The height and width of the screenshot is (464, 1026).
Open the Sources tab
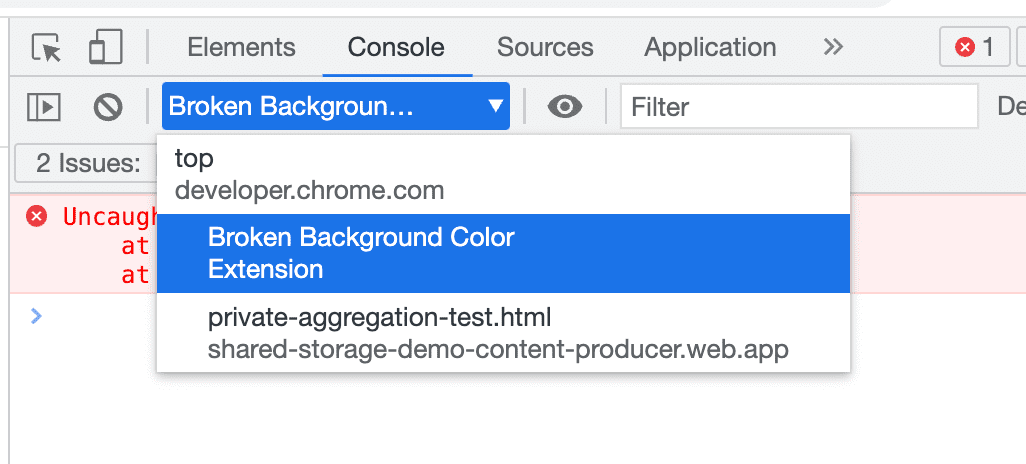pyautogui.click(x=545, y=47)
